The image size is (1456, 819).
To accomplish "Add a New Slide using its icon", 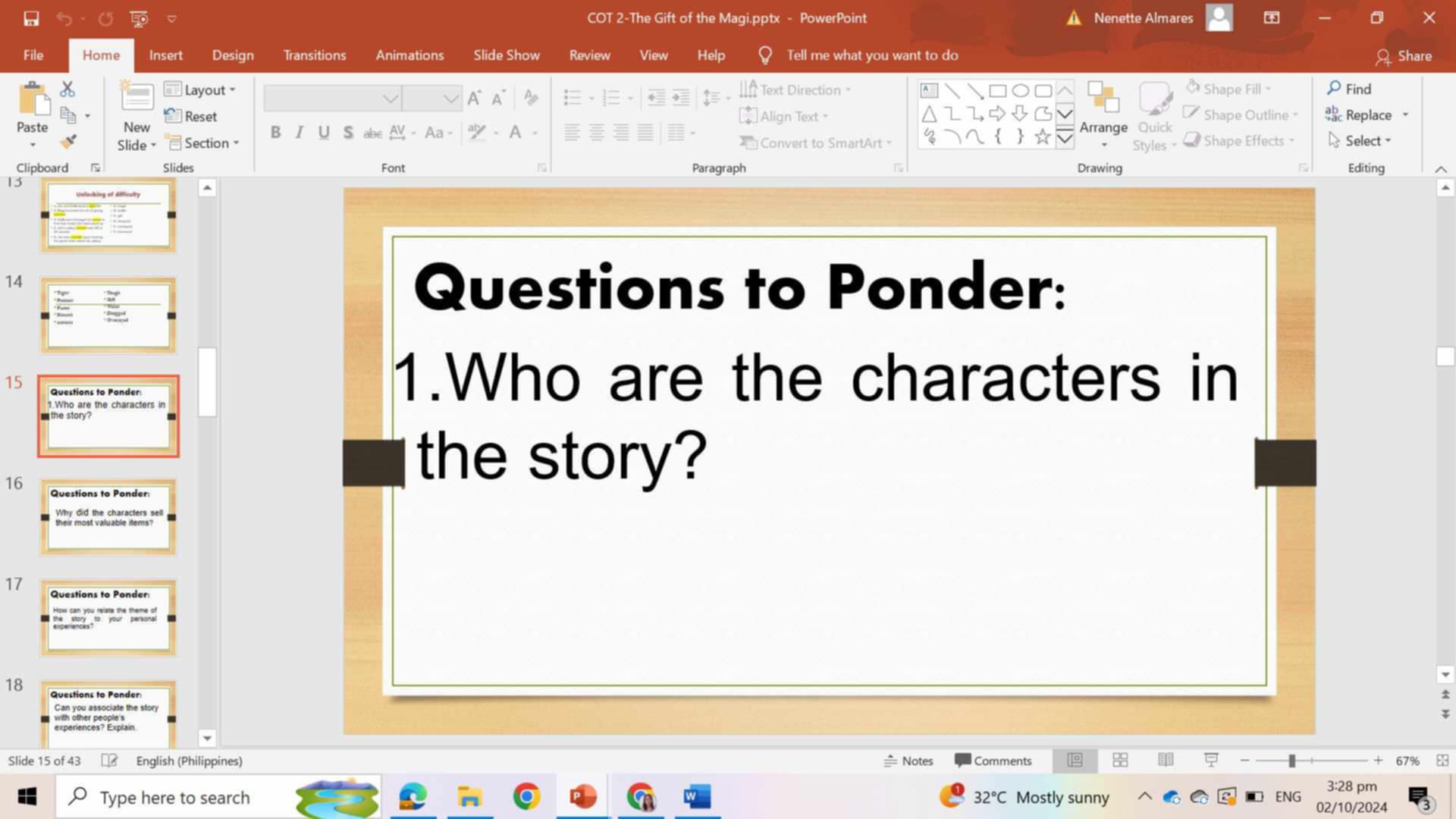I will 137,98.
